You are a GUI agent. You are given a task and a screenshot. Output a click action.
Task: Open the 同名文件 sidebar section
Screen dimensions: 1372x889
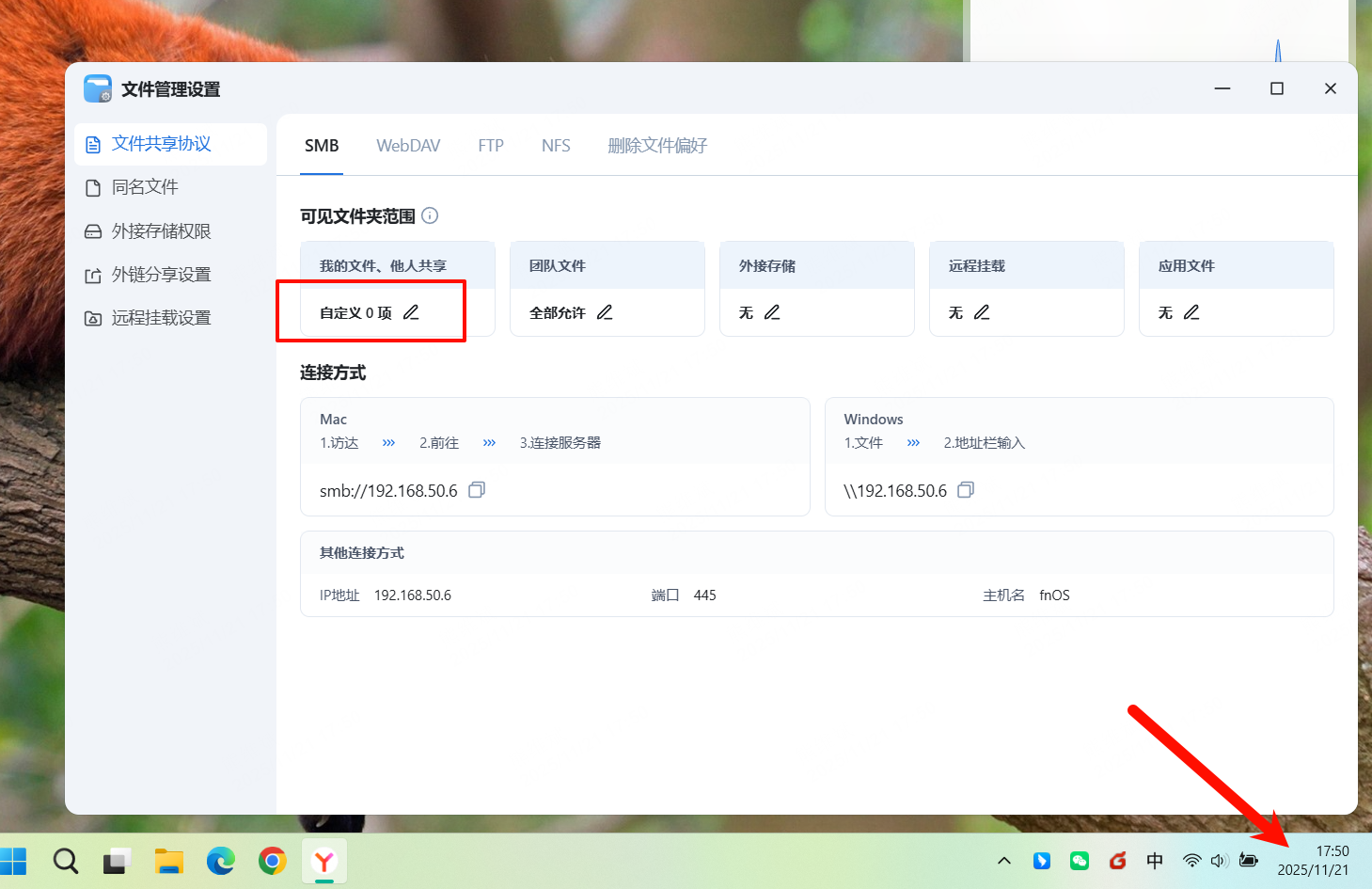coord(170,187)
